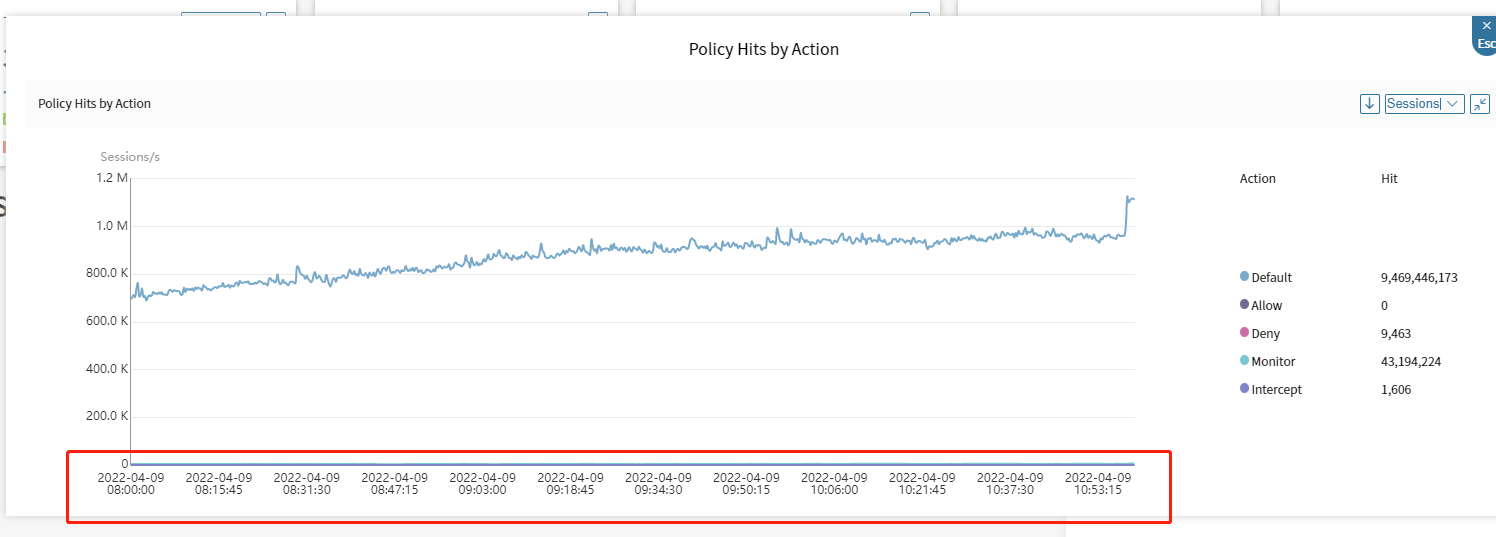Click the Default hit count 9,469,446,173
This screenshot has width=1496, height=537.
pyautogui.click(x=1419, y=278)
